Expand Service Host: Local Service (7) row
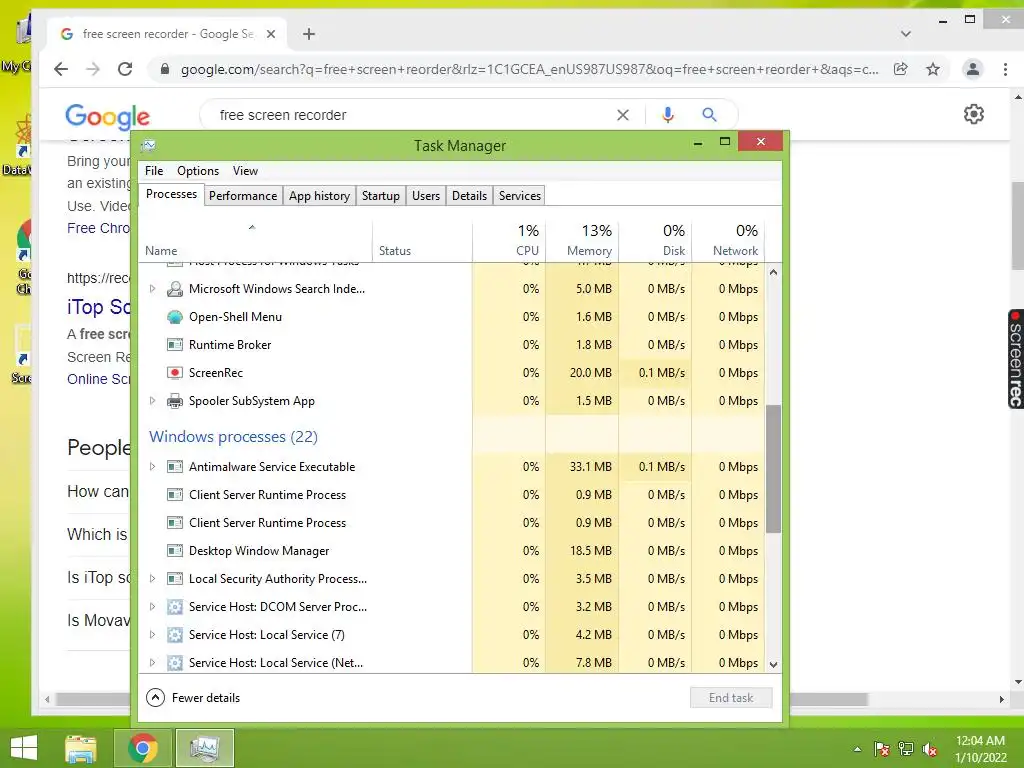Image resolution: width=1024 pixels, height=768 pixels. pos(152,635)
